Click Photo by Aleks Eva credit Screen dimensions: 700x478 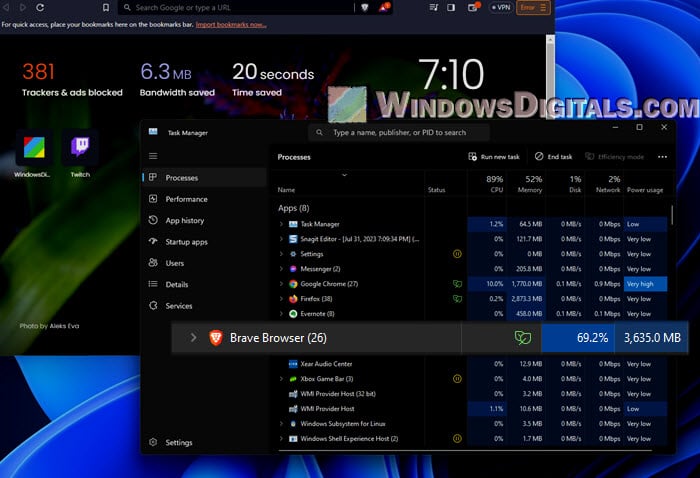[x=49, y=326]
